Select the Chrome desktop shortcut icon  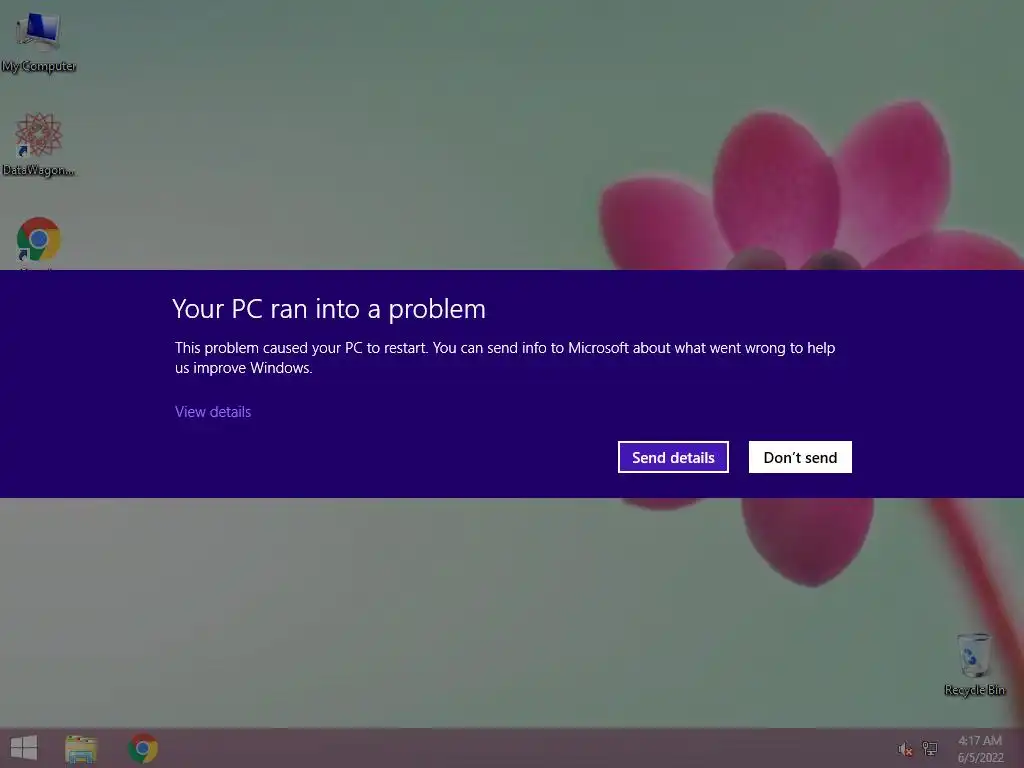[39, 240]
